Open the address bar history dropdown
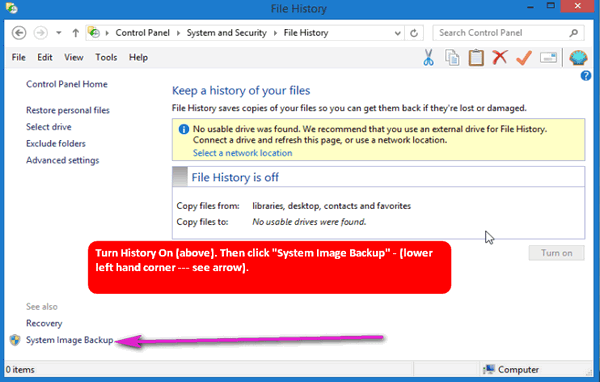The height and width of the screenshot is (382, 600). tap(398, 33)
